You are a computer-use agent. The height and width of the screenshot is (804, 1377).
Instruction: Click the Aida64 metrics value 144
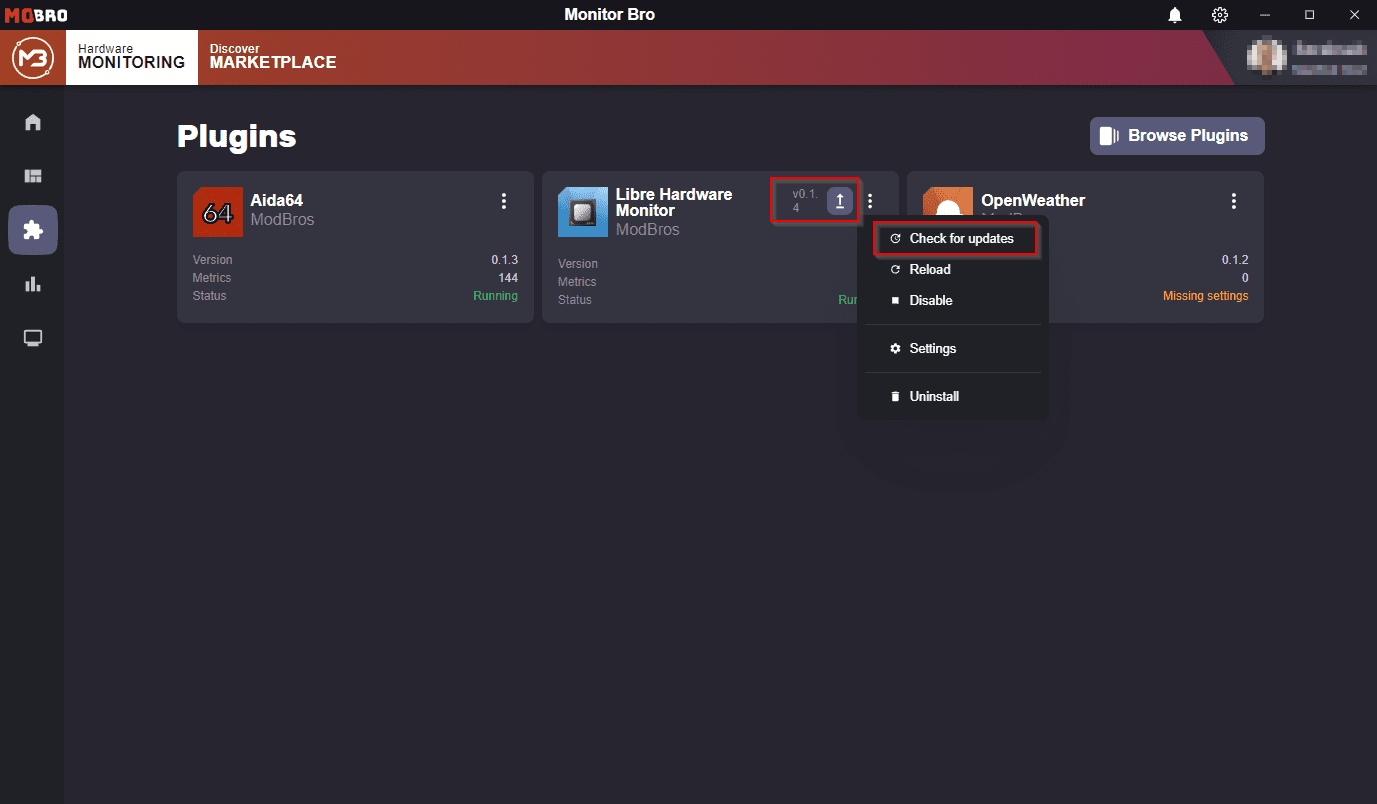point(508,278)
